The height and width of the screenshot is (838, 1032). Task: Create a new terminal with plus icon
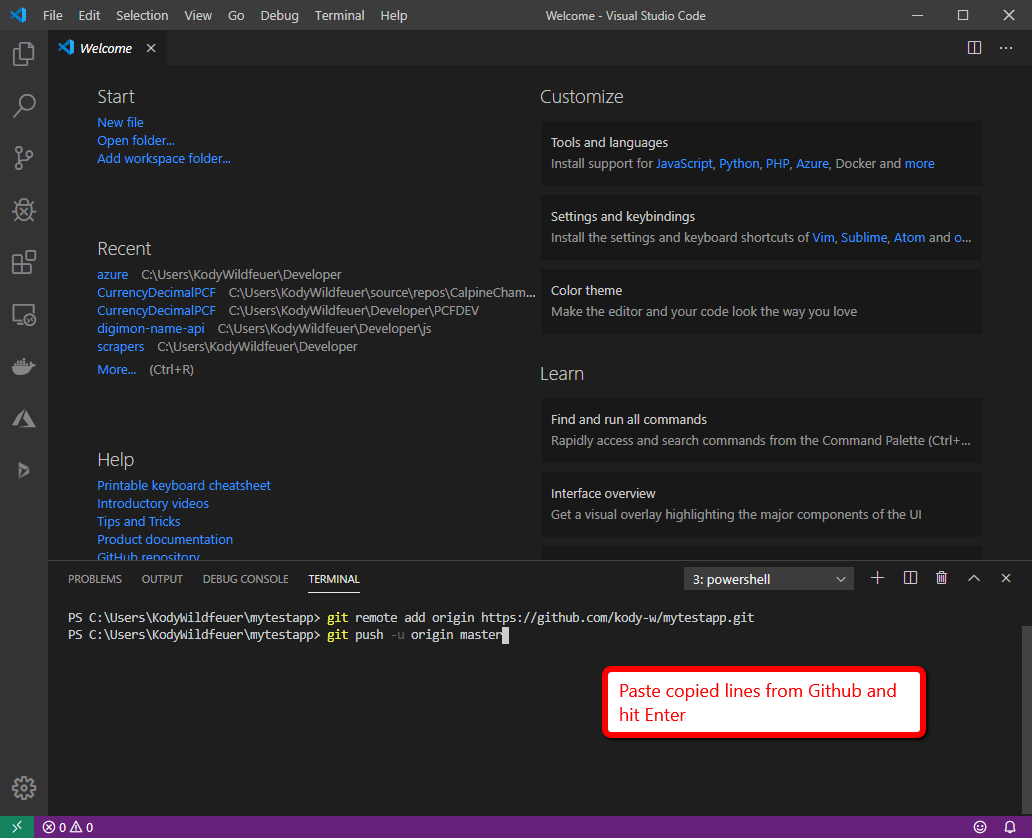877,578
